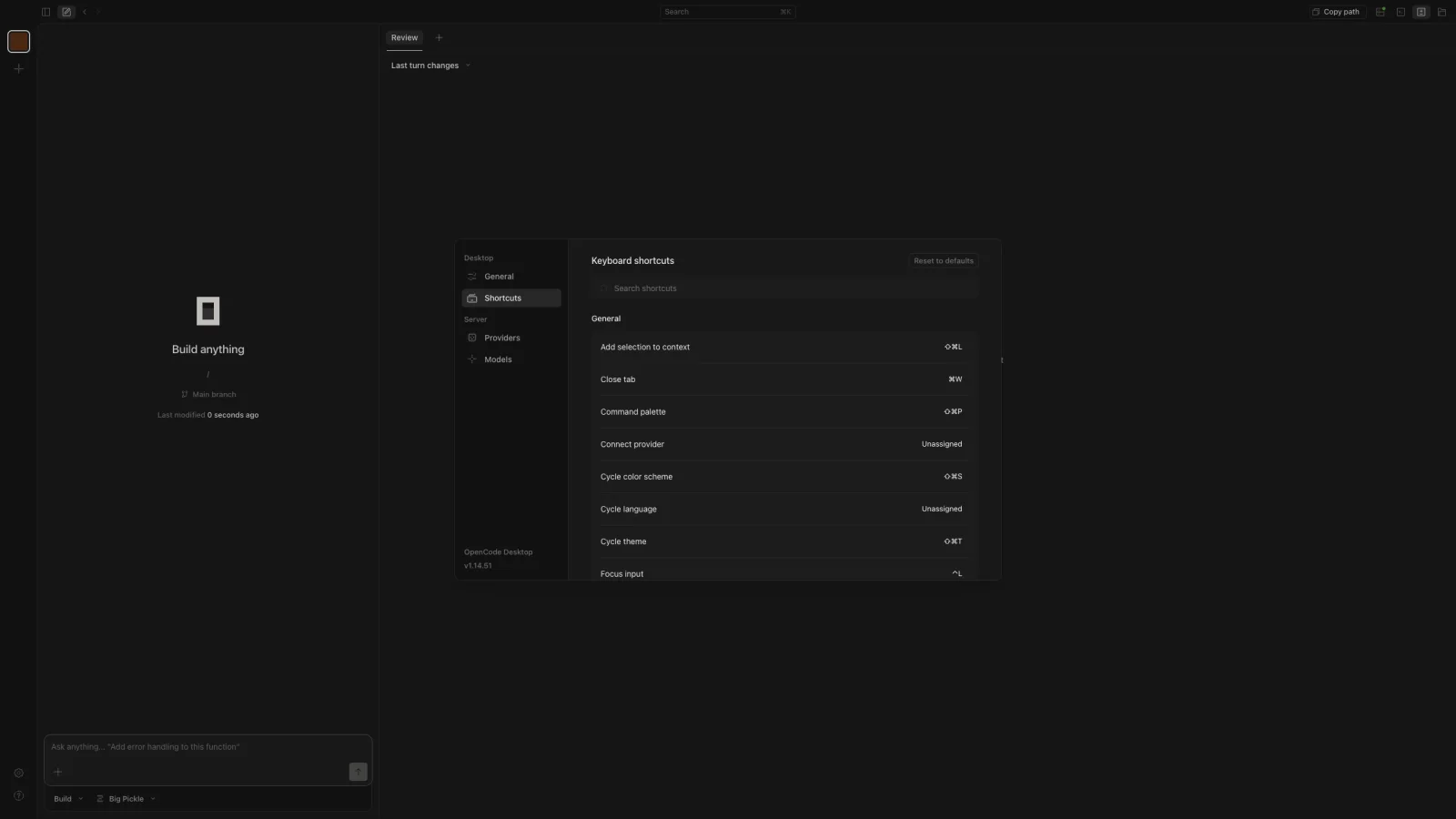This screenshot has width=1456, height=819.
Task: Go back with the left arrow
Action: point(85,12)
